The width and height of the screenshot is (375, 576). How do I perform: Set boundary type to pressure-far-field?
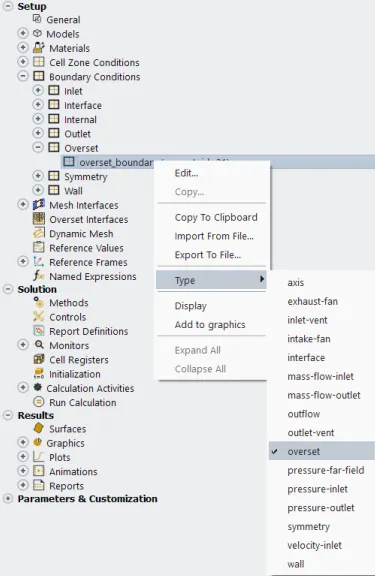point(322,470)
